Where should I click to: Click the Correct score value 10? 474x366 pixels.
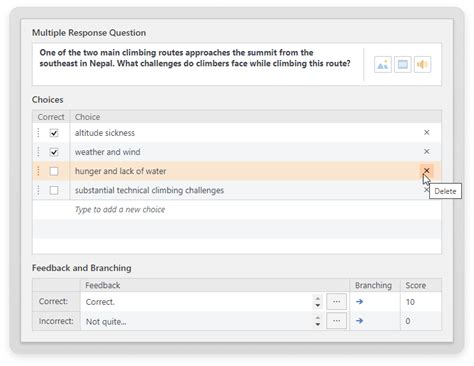(410, 302)
